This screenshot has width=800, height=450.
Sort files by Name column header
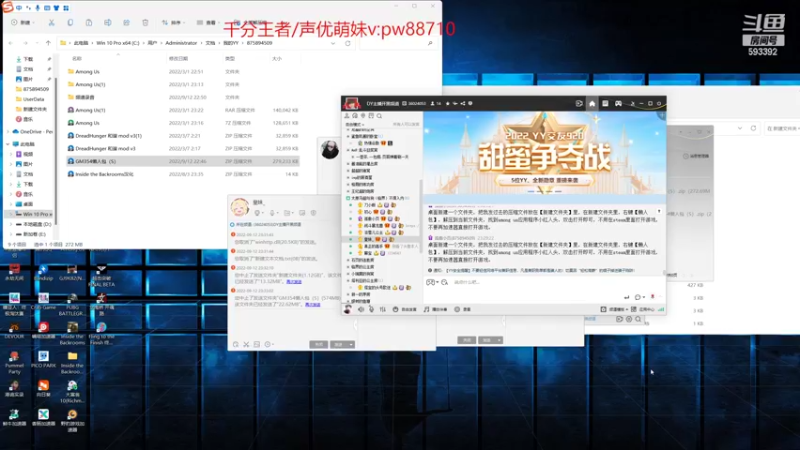coord(77,59)
